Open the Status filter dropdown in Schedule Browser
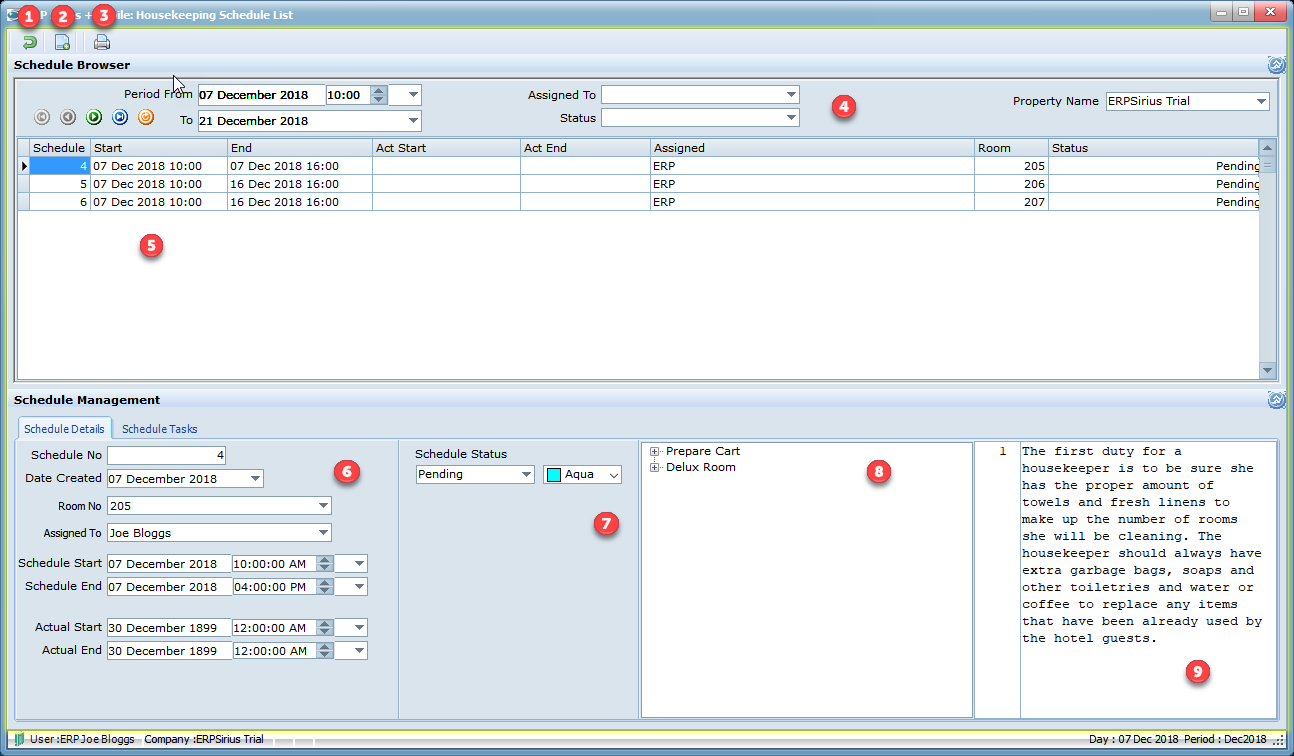The image size is (1294, 756). click(791, 118)
